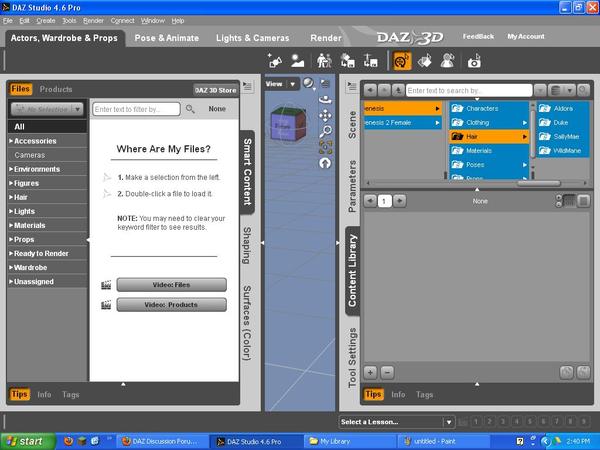This screenshot has width=600, height=450.
Task: Open untitled - Paint in the taskbar
Action: point(443,441)
